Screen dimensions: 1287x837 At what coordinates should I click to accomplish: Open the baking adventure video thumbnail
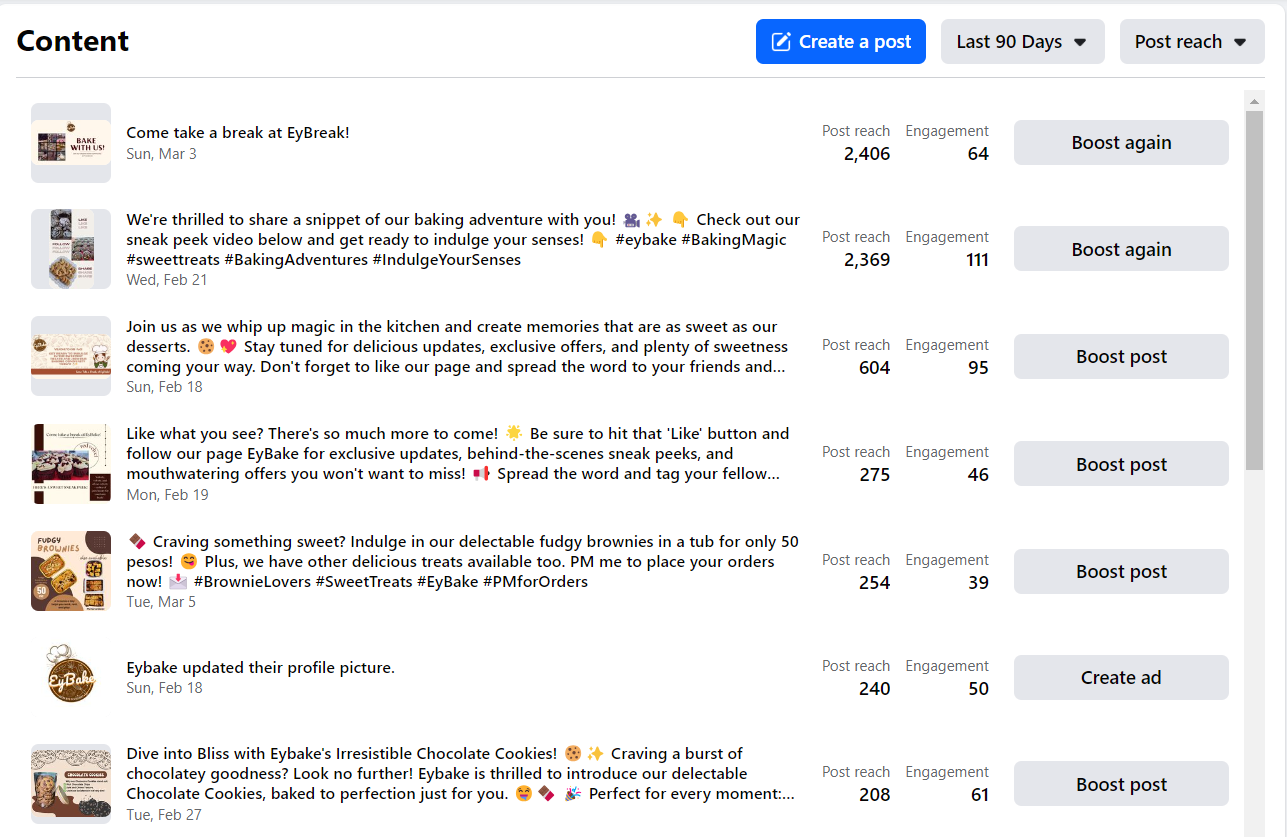(x=71, y=249)
